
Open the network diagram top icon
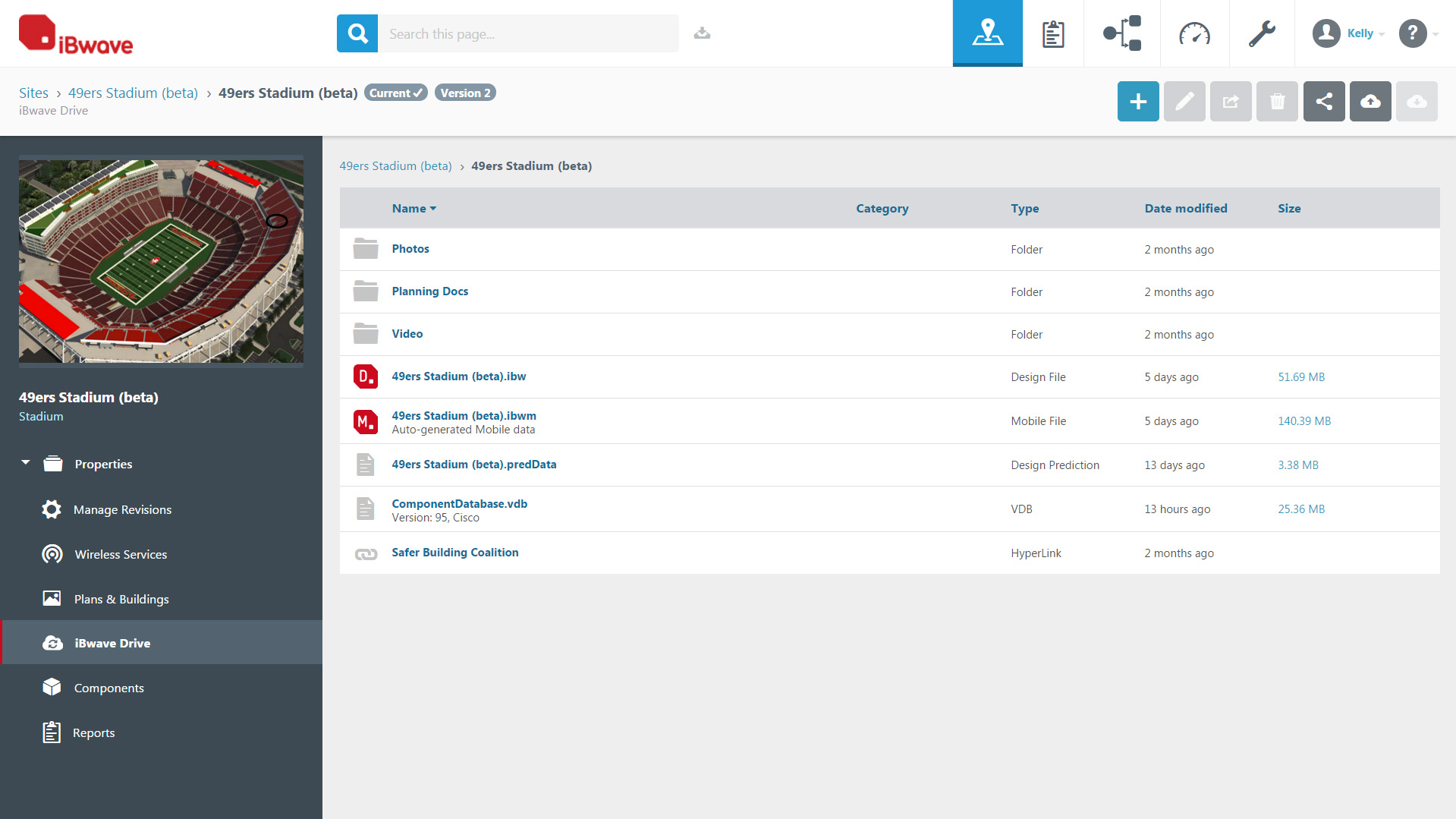click(x=1121, y=33)
